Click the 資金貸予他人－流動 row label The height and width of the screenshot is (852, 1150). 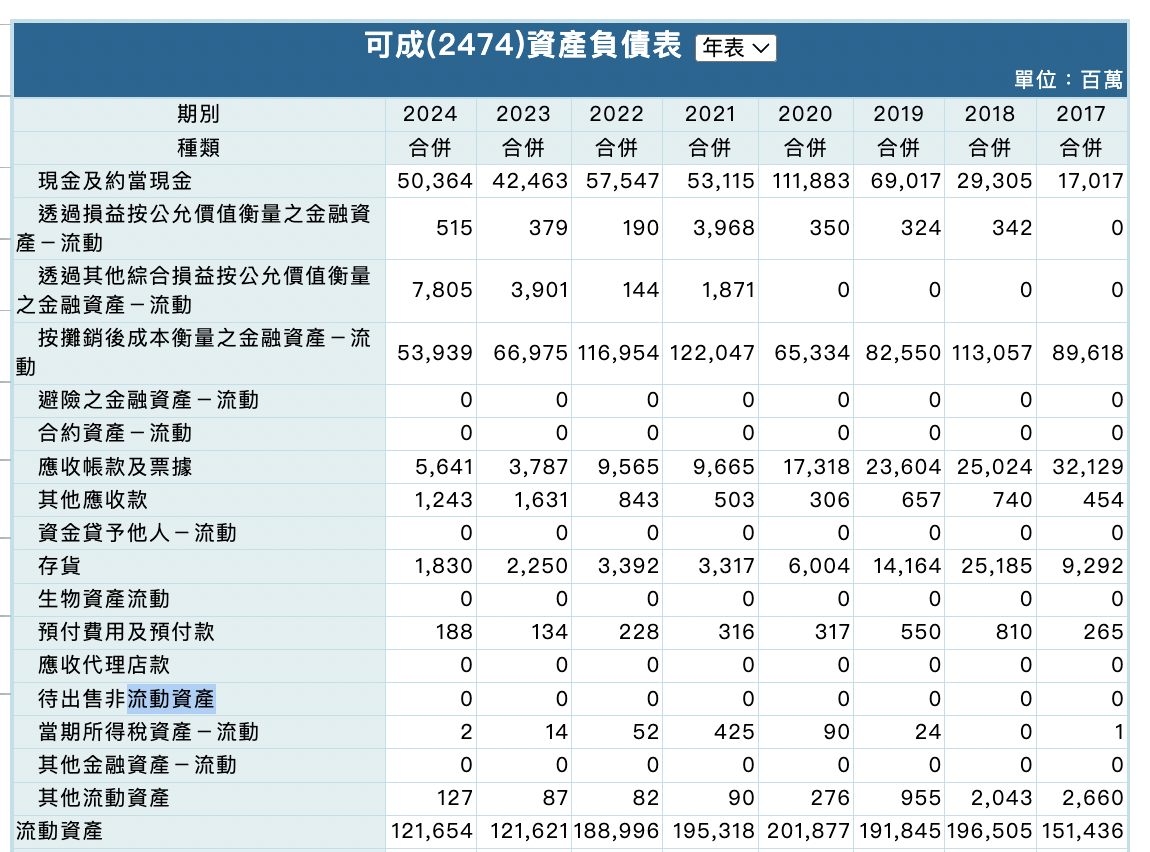[137, 533]
